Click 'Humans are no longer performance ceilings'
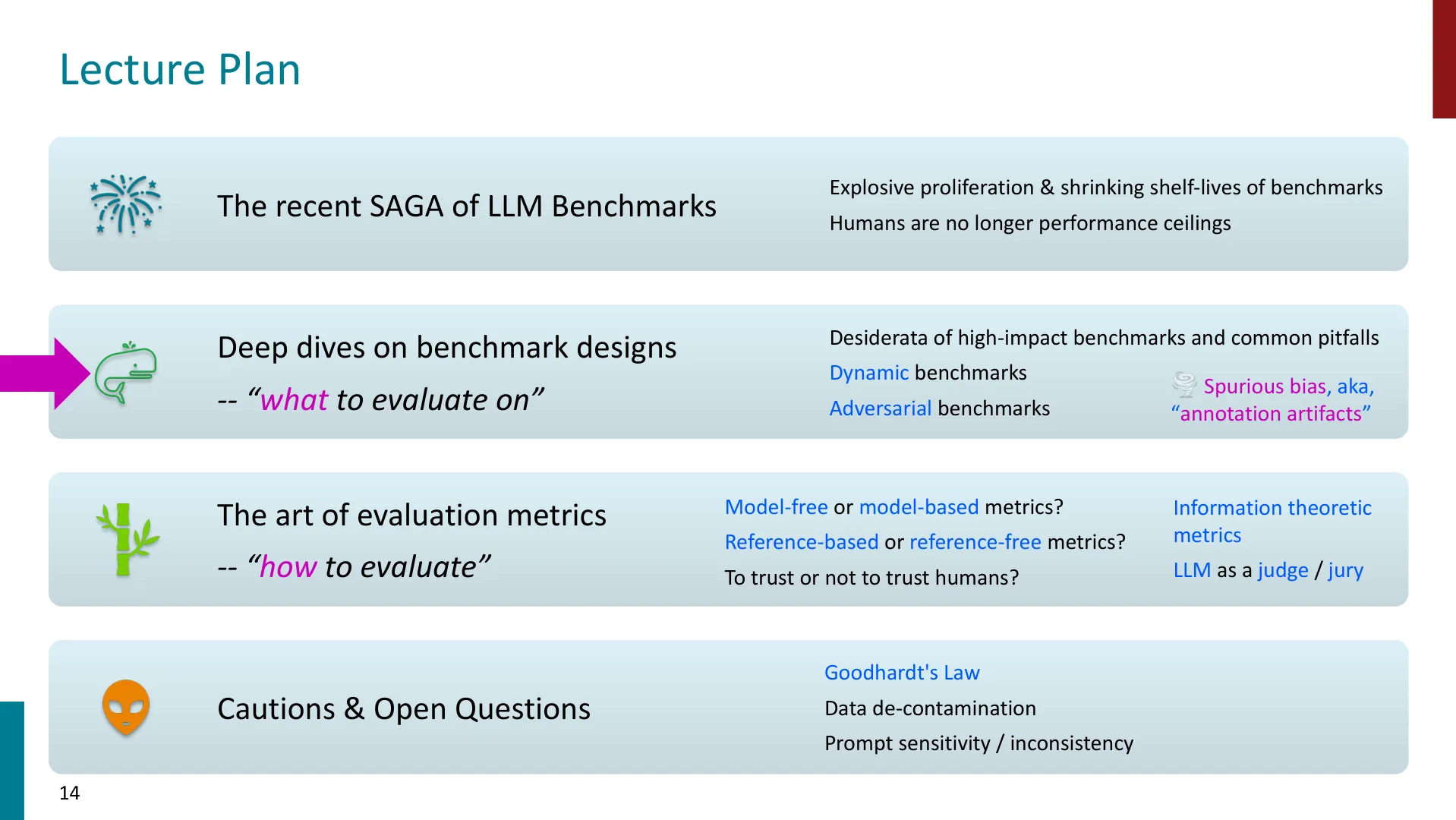 (1030, 223)
